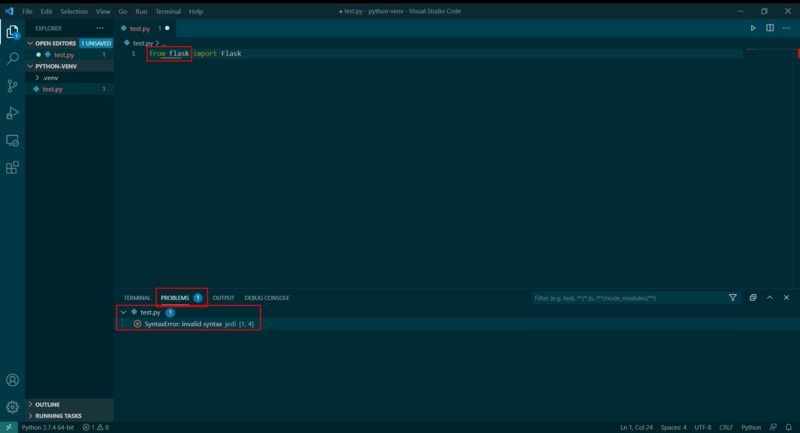Open the Selection menu
The width and height of the screenshot is (800, 433).
click(74, 11)
